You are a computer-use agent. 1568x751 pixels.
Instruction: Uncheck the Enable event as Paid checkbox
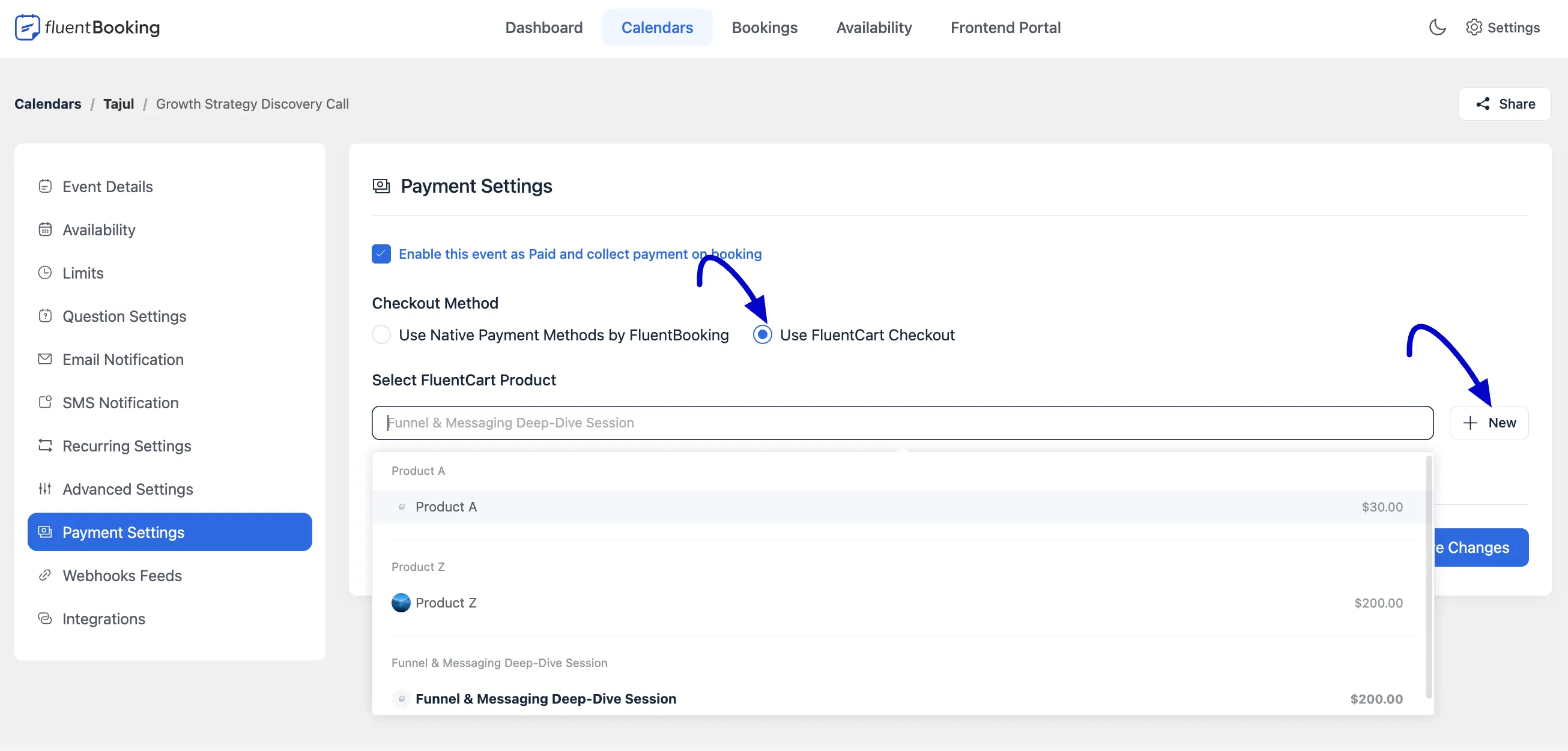(x=382, y=254)
